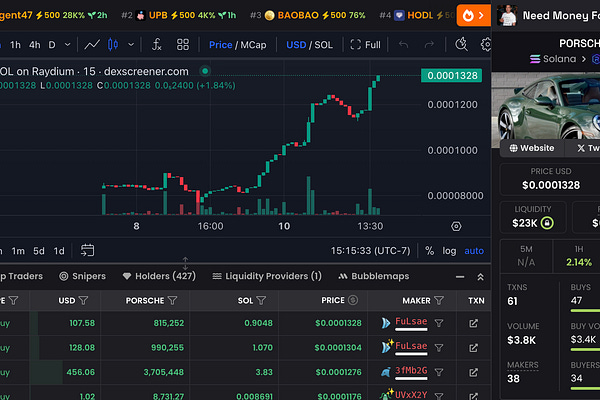Viewport: 600px width, 400px height.
Task: Minimize the transactions panel with dash icon
Action: pyautogui.click(x=460, y=277)
